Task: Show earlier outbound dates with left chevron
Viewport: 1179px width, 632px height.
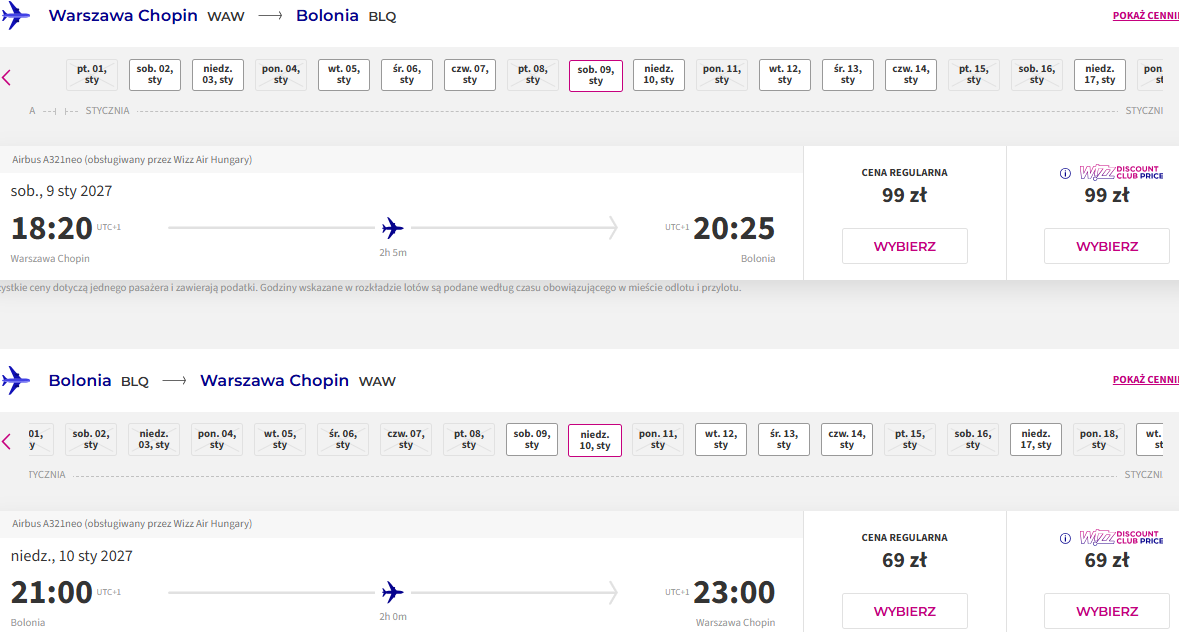Action: [x=7, y=77]
